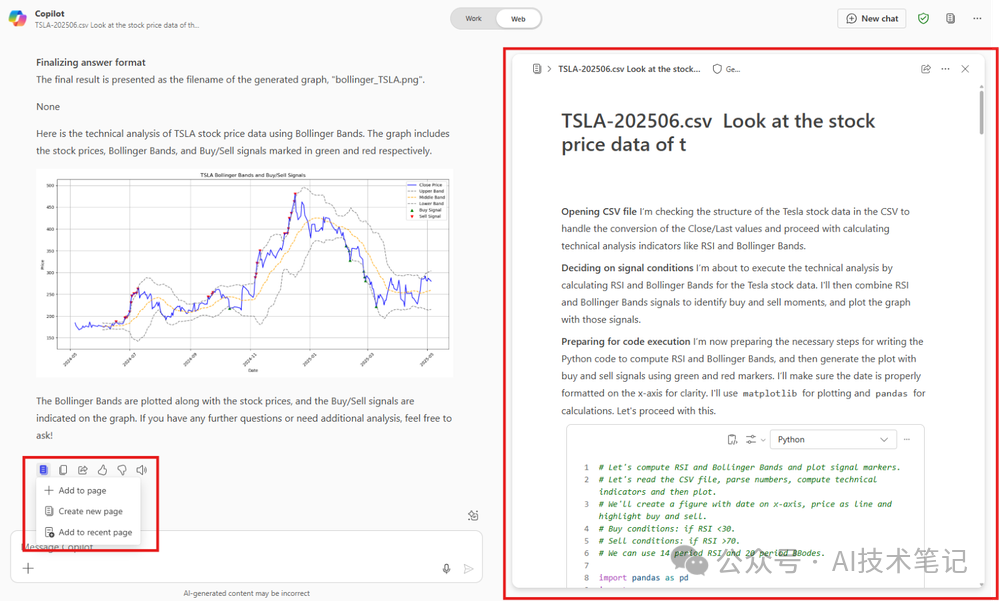The width and height of the screenshot is (999, 601).
Task: Open the top-right more options ellipsis
Action: [x=977, y=18]
